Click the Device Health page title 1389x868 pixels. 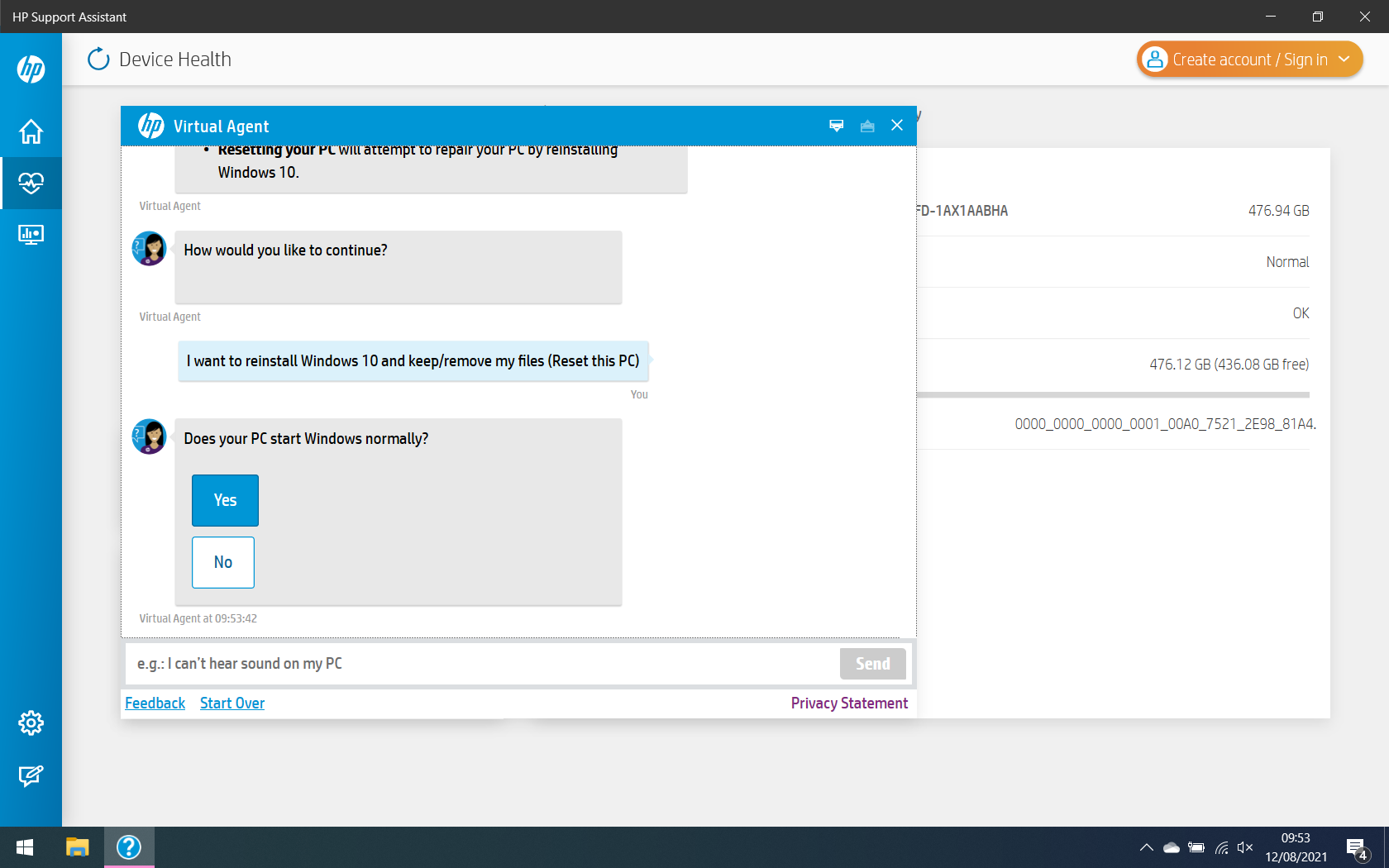[x=175, y=60]
